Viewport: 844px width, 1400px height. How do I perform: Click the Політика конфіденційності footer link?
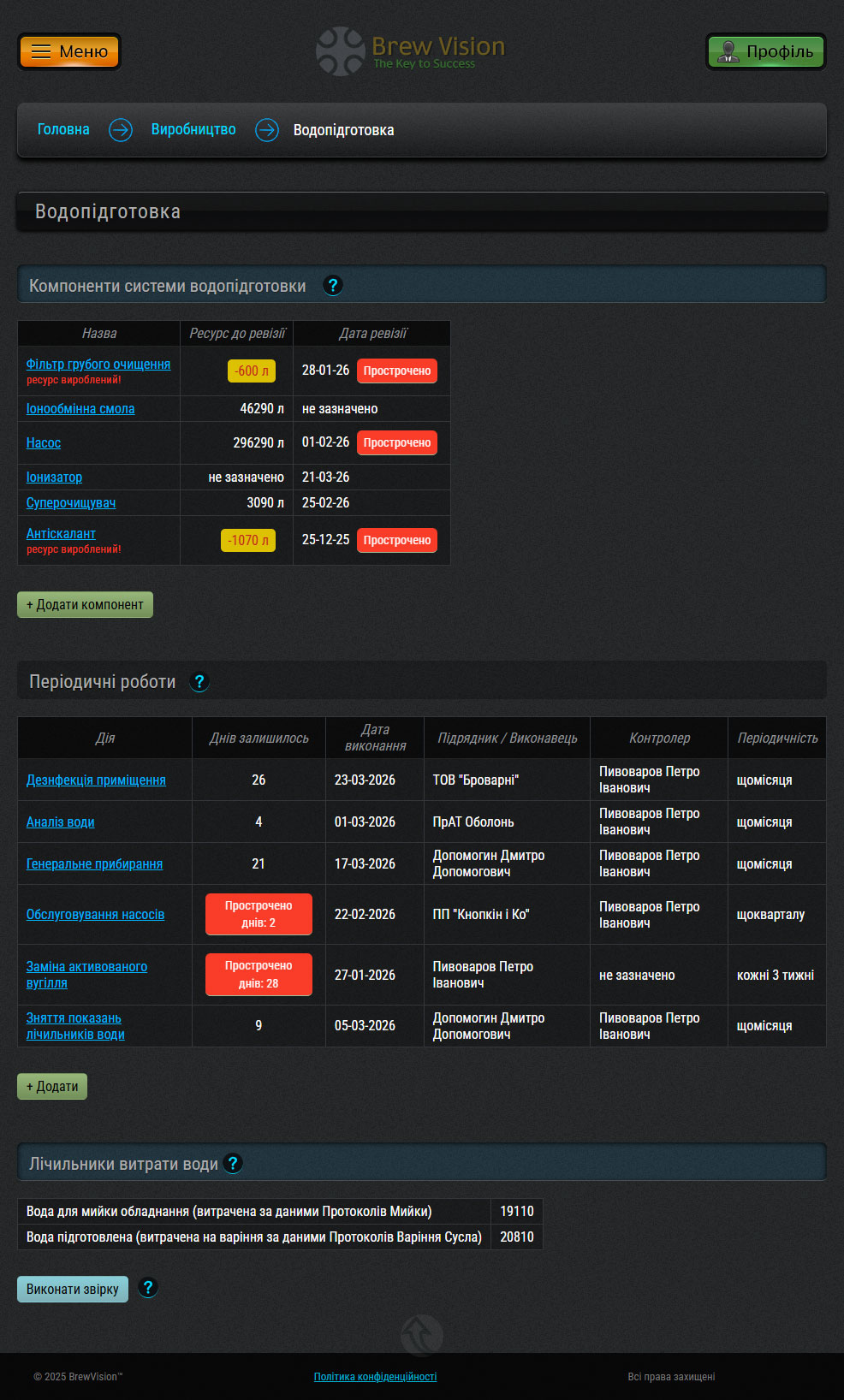tap(375, 1377)
